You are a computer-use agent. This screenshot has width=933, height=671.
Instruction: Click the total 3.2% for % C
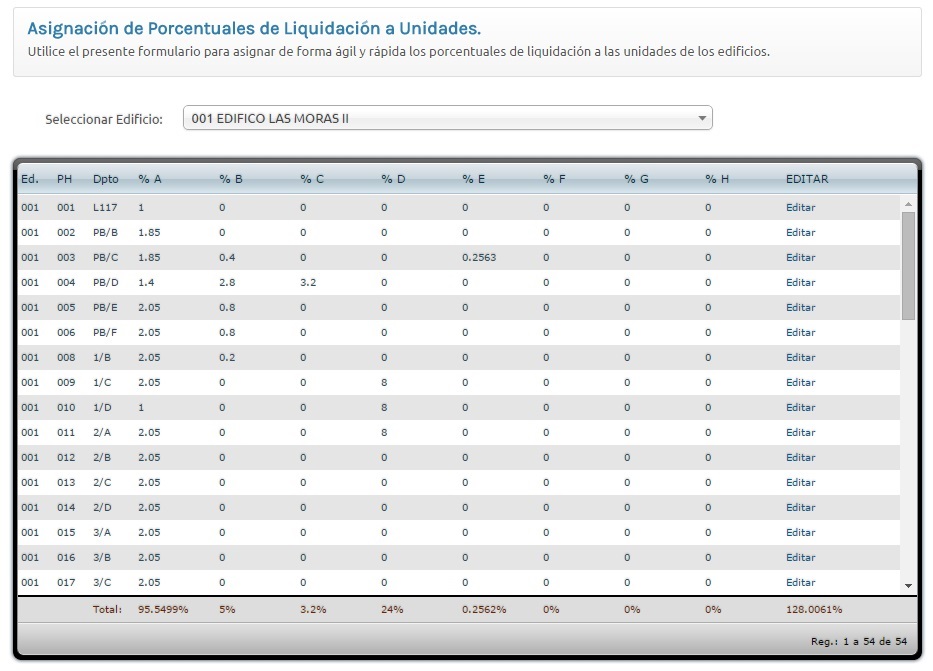point(313,609)
